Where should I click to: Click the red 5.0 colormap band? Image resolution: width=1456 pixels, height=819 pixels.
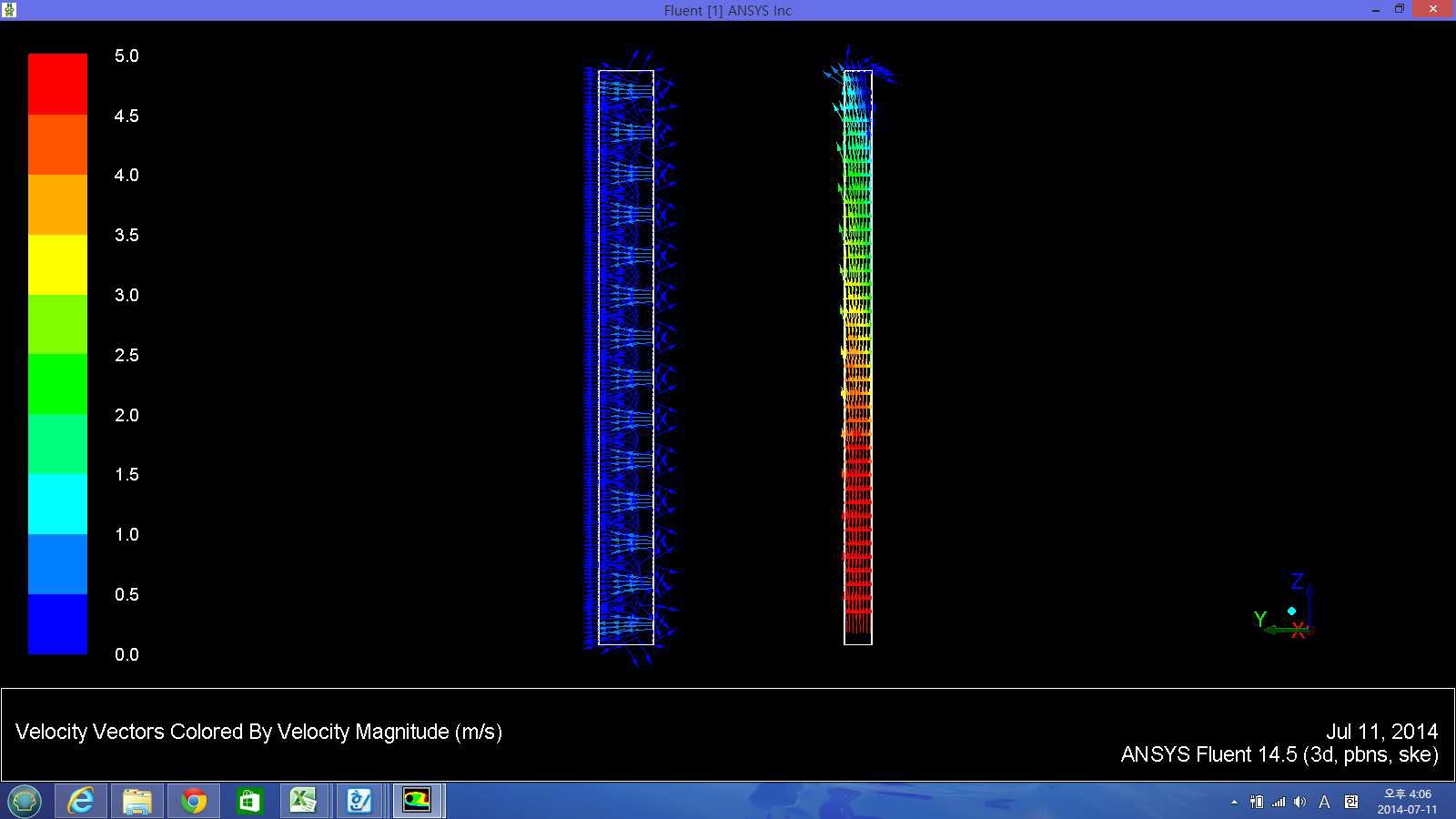point(57,84)
